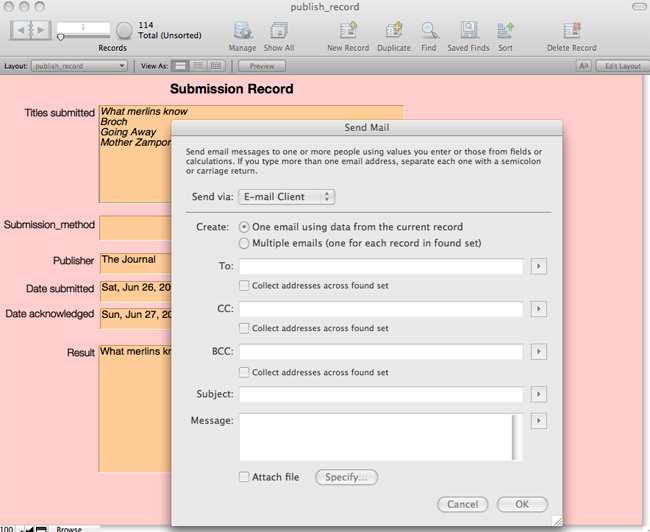Check Collect addresses under BCC field
The width and height of the screenshot is (650, 532).
(x=244, y=372)
